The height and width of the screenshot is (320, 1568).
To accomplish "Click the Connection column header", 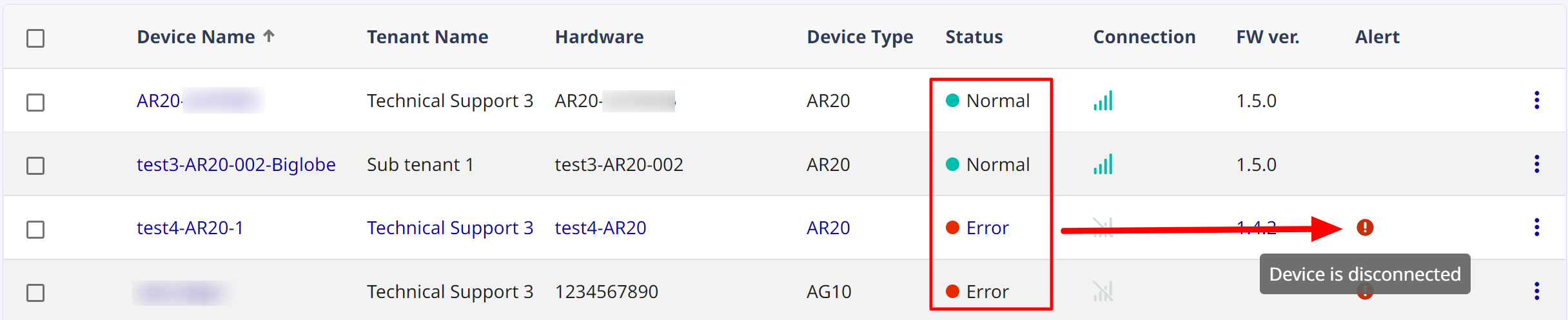I will [x=1144, y=37].
